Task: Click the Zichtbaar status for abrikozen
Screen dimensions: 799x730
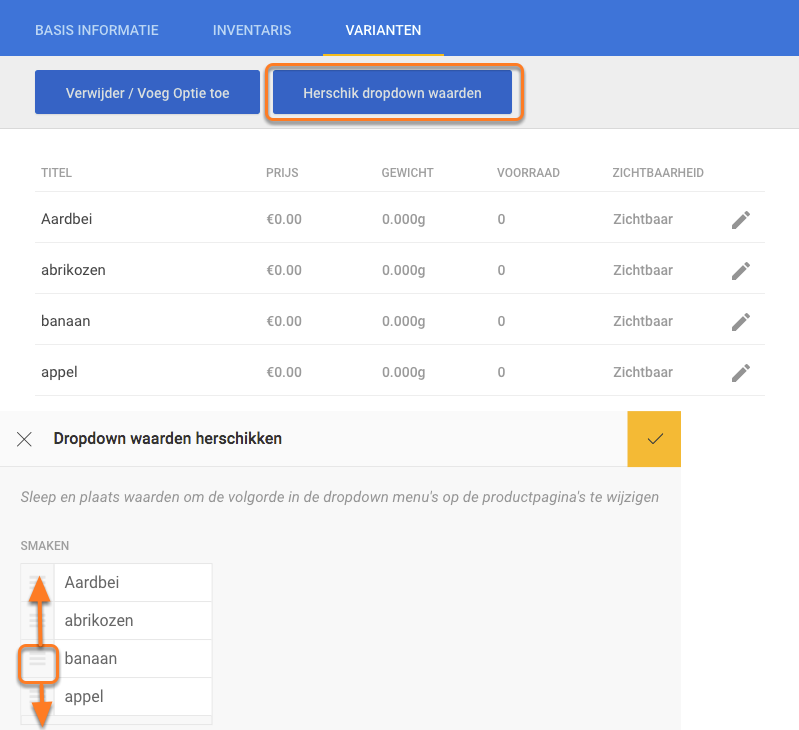Action: coord(642,270)
